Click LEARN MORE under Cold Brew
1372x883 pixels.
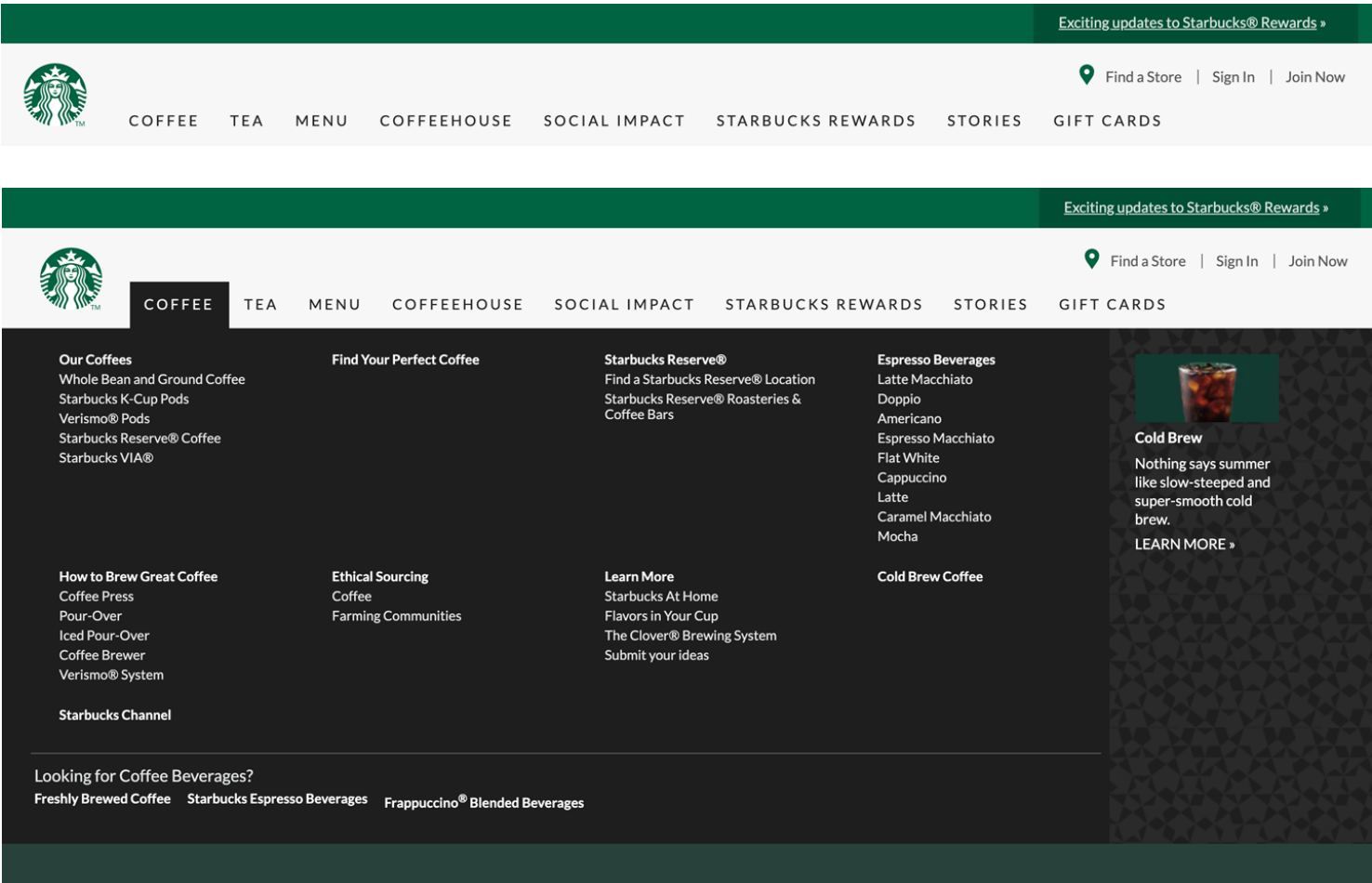point(1184,545)
